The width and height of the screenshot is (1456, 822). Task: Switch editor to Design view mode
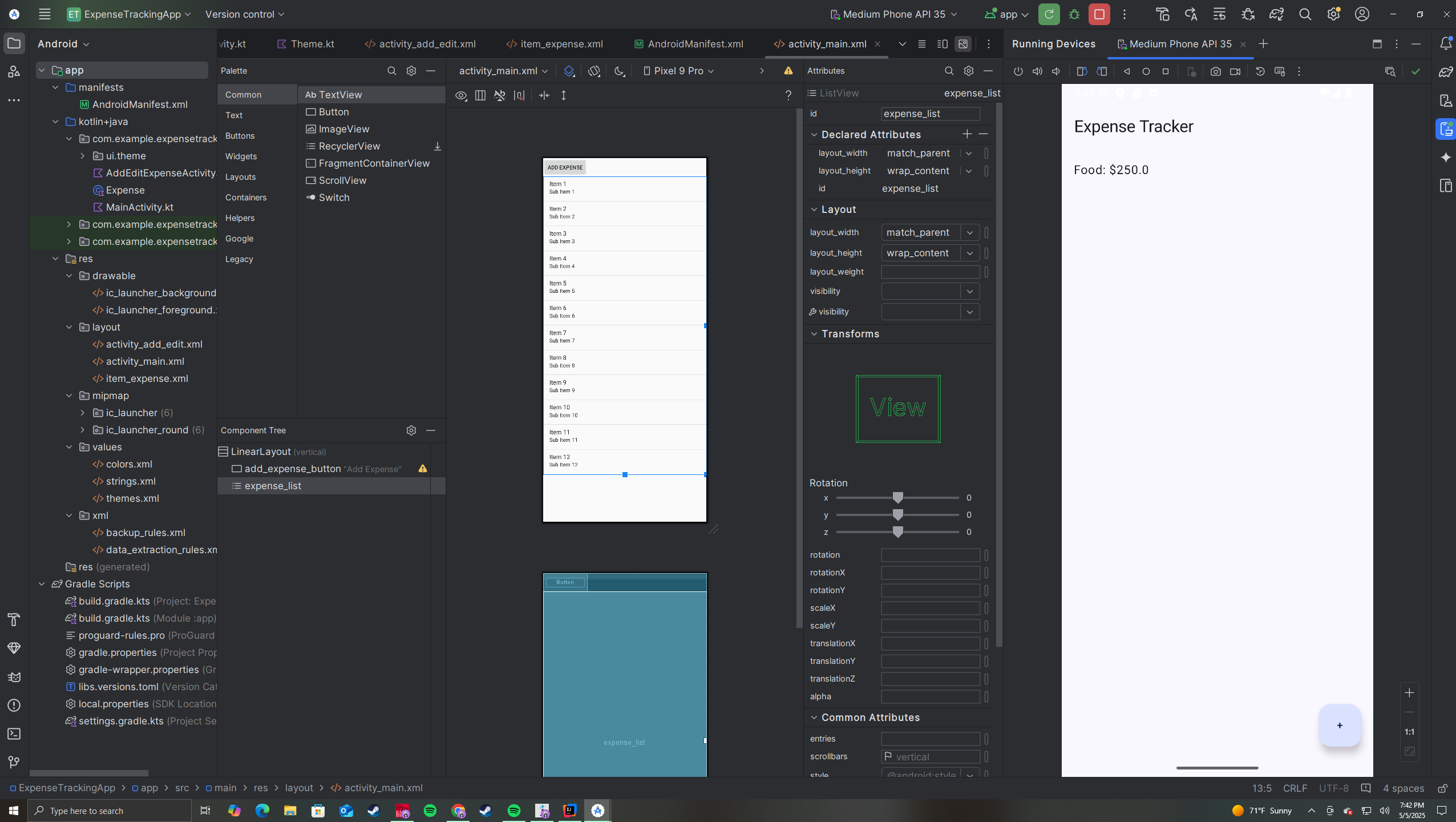[x=963, y=44]
